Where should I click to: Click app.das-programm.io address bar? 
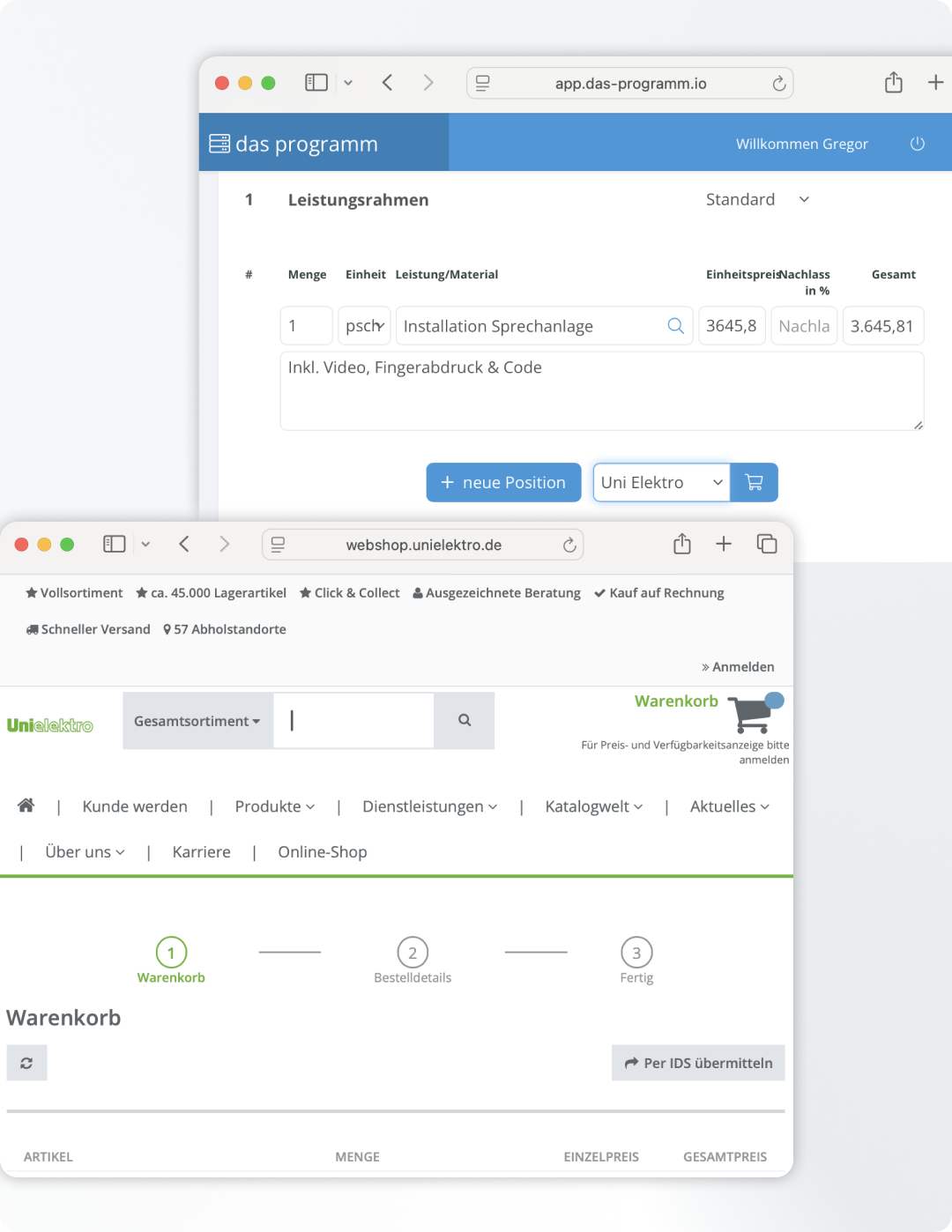(x=630, y=84)
